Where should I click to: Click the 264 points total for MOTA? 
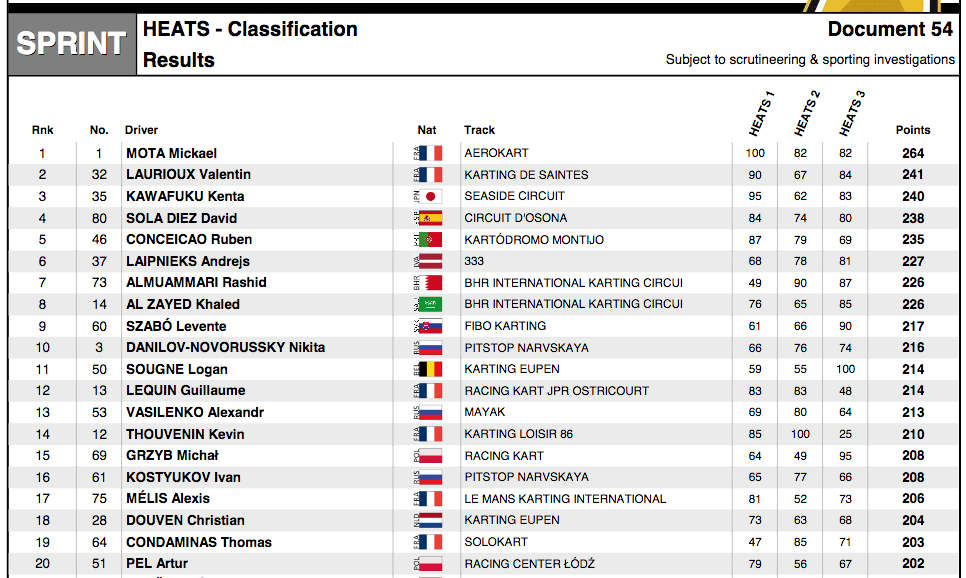tap(912, 153)
